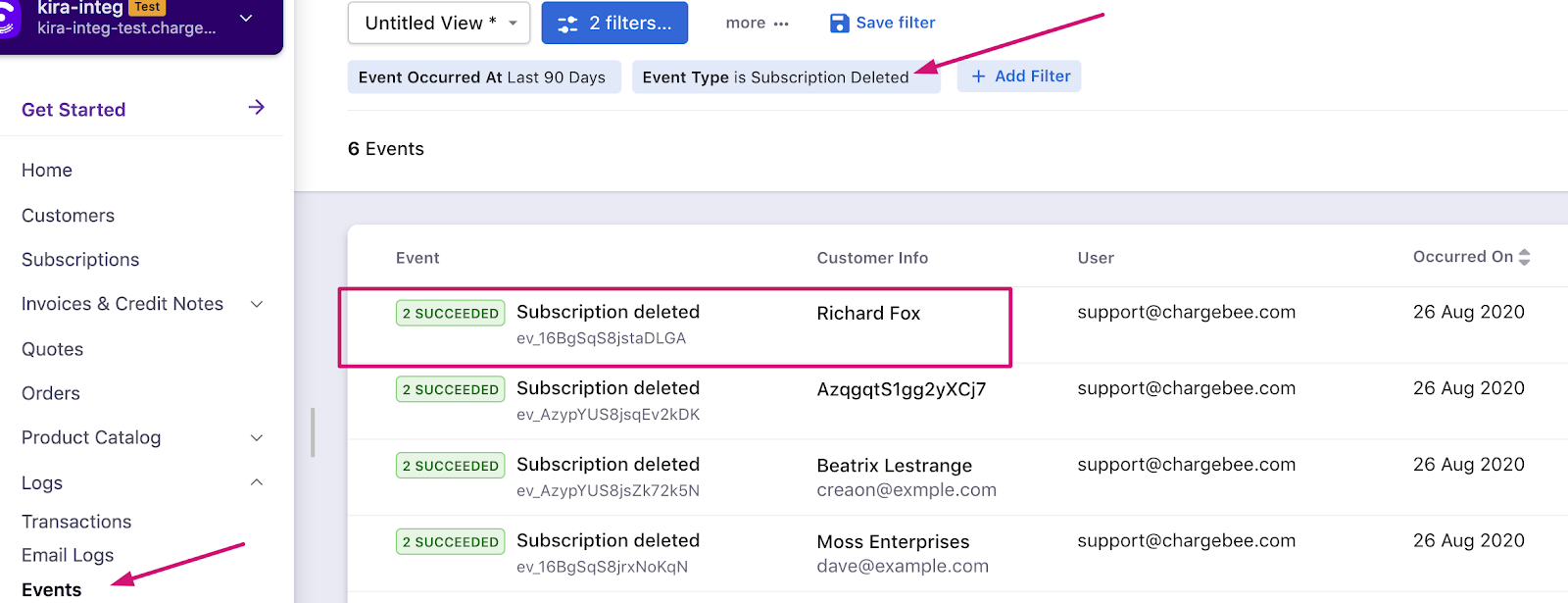Open event ev_AzypYUS8jsqEv2kDK
This screenshot has width=1568, height=603.
(609, 415)
